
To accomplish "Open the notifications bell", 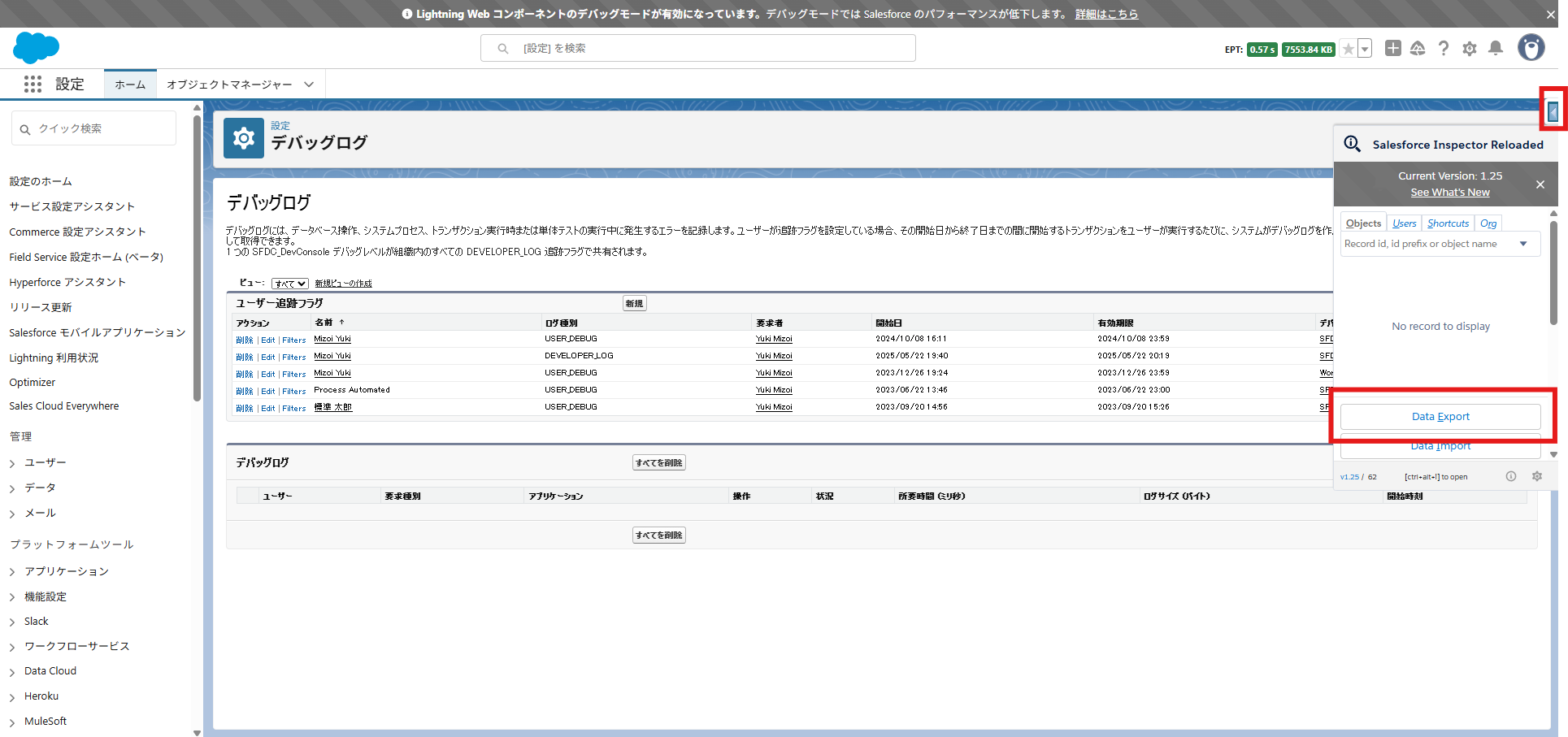I will click(1496, 49).
